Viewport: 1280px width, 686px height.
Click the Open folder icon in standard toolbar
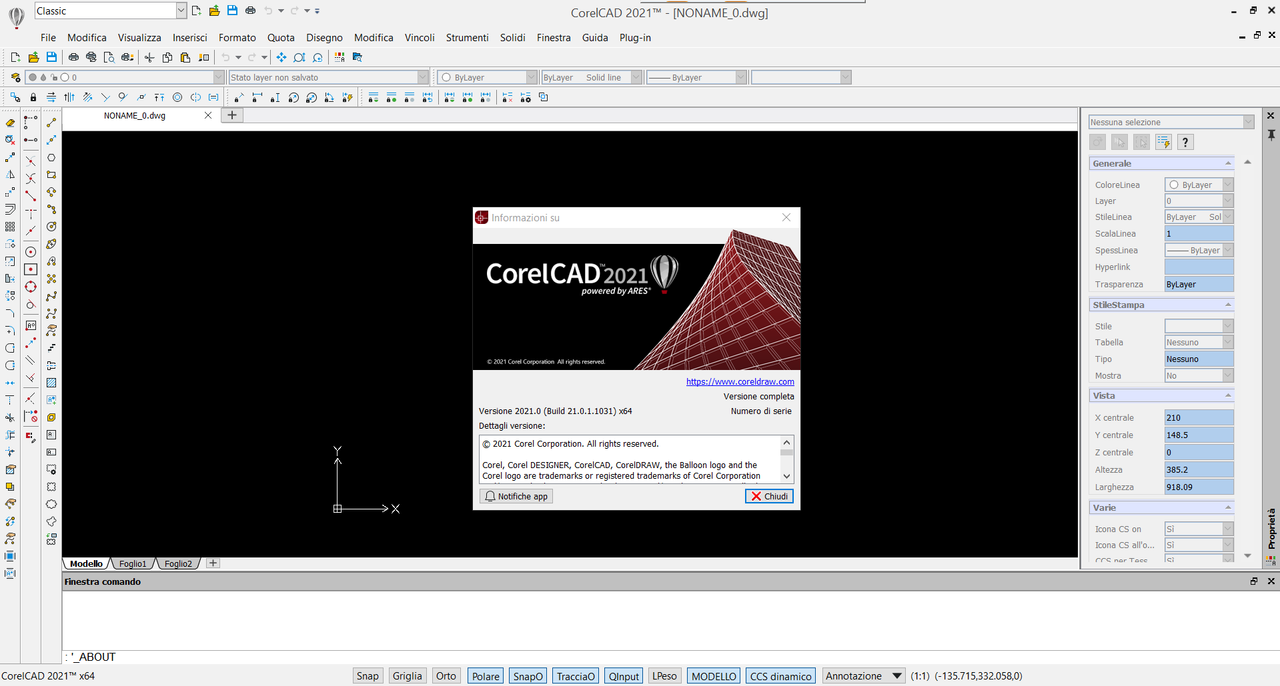tap(33, 57)
